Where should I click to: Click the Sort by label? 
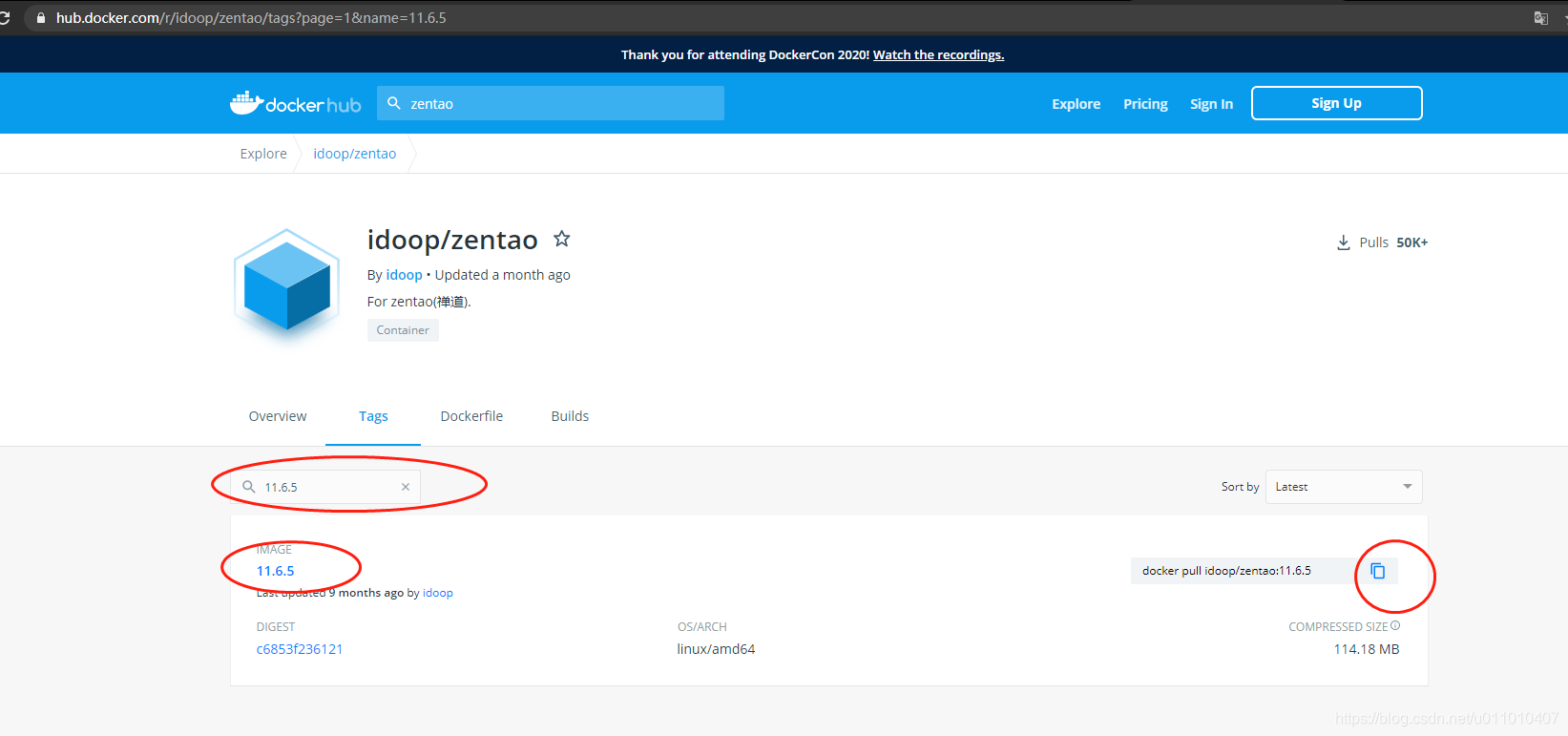click(1240, 487)
